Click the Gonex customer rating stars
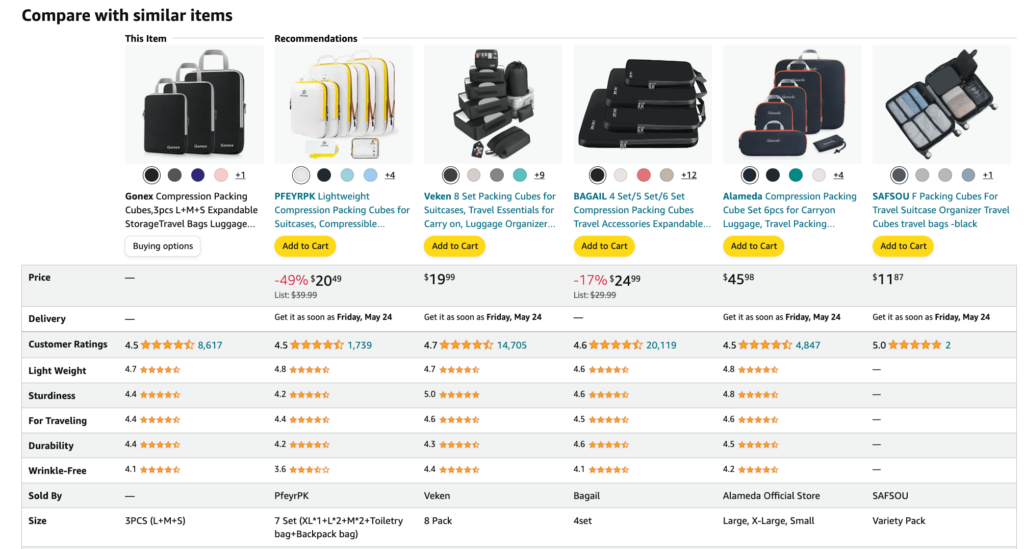Viewport: 1024px width, 549px height. 167,345
